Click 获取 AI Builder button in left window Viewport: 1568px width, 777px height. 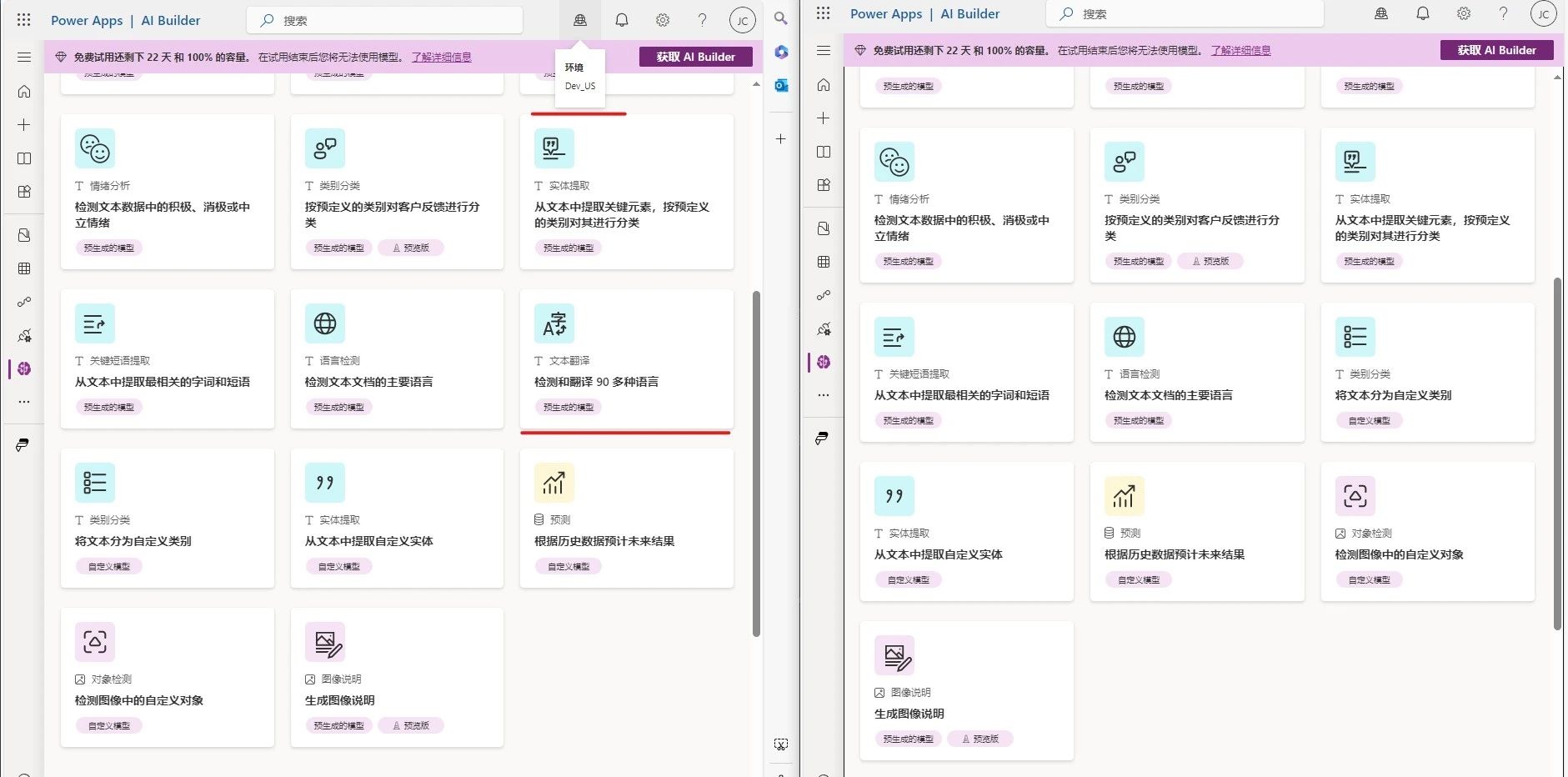[x=695, y=57]
